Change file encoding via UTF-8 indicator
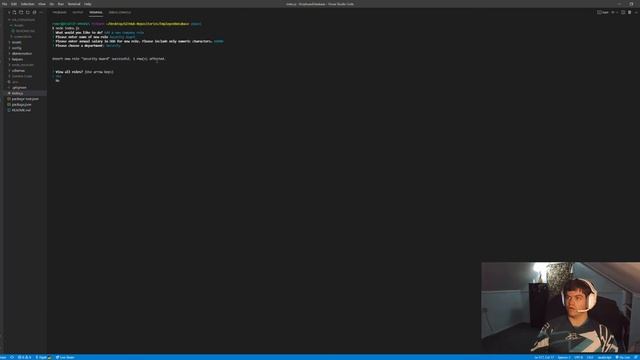640x360 pixels. [x=578, y=358]
